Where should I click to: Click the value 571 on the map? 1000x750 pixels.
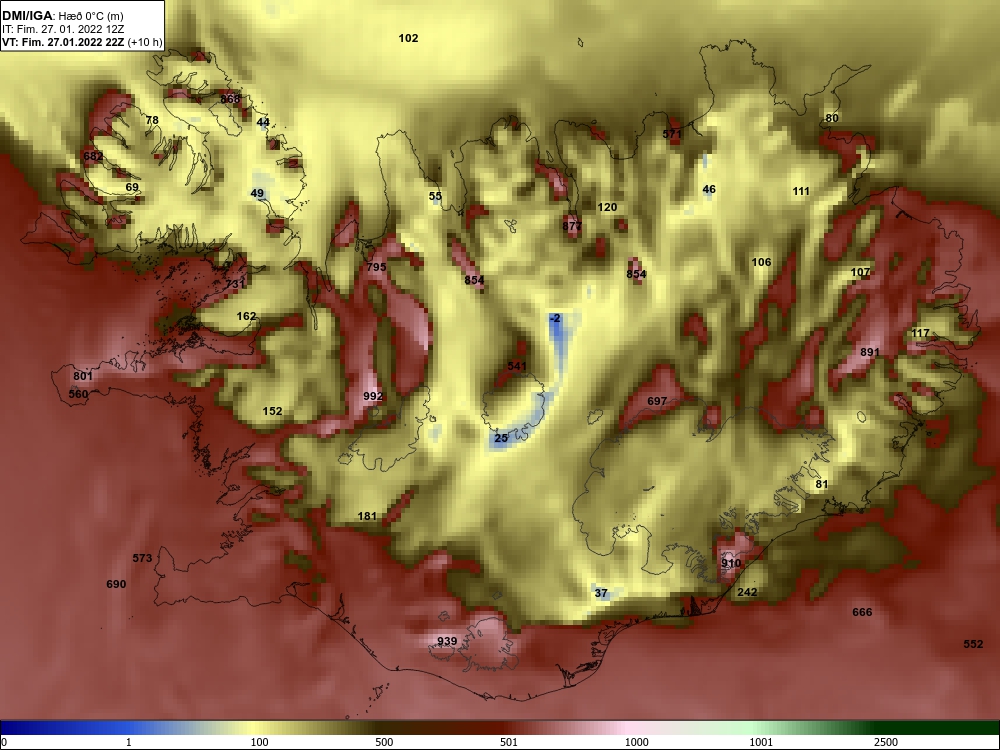[x=672, y=134]
